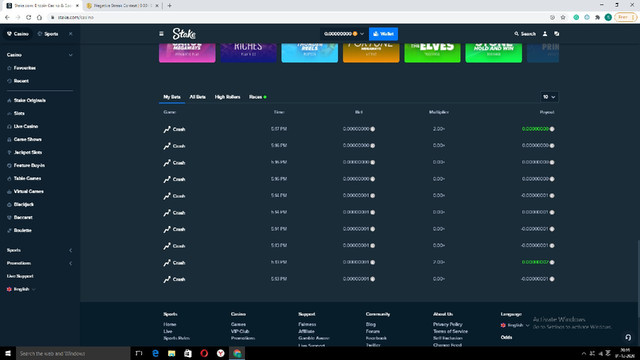Open the rows-per-page 10 dropdown
Viewport: 640px width, 360px height.
(x=549, y=97)
